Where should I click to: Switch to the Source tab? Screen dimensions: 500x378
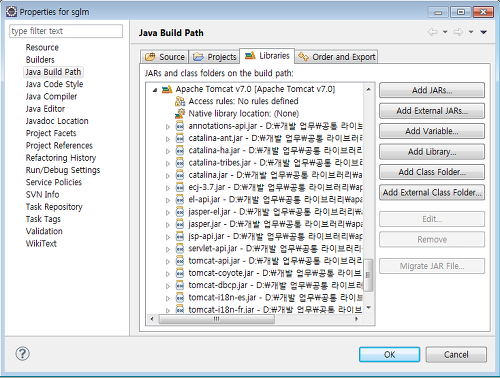(165, 57)
